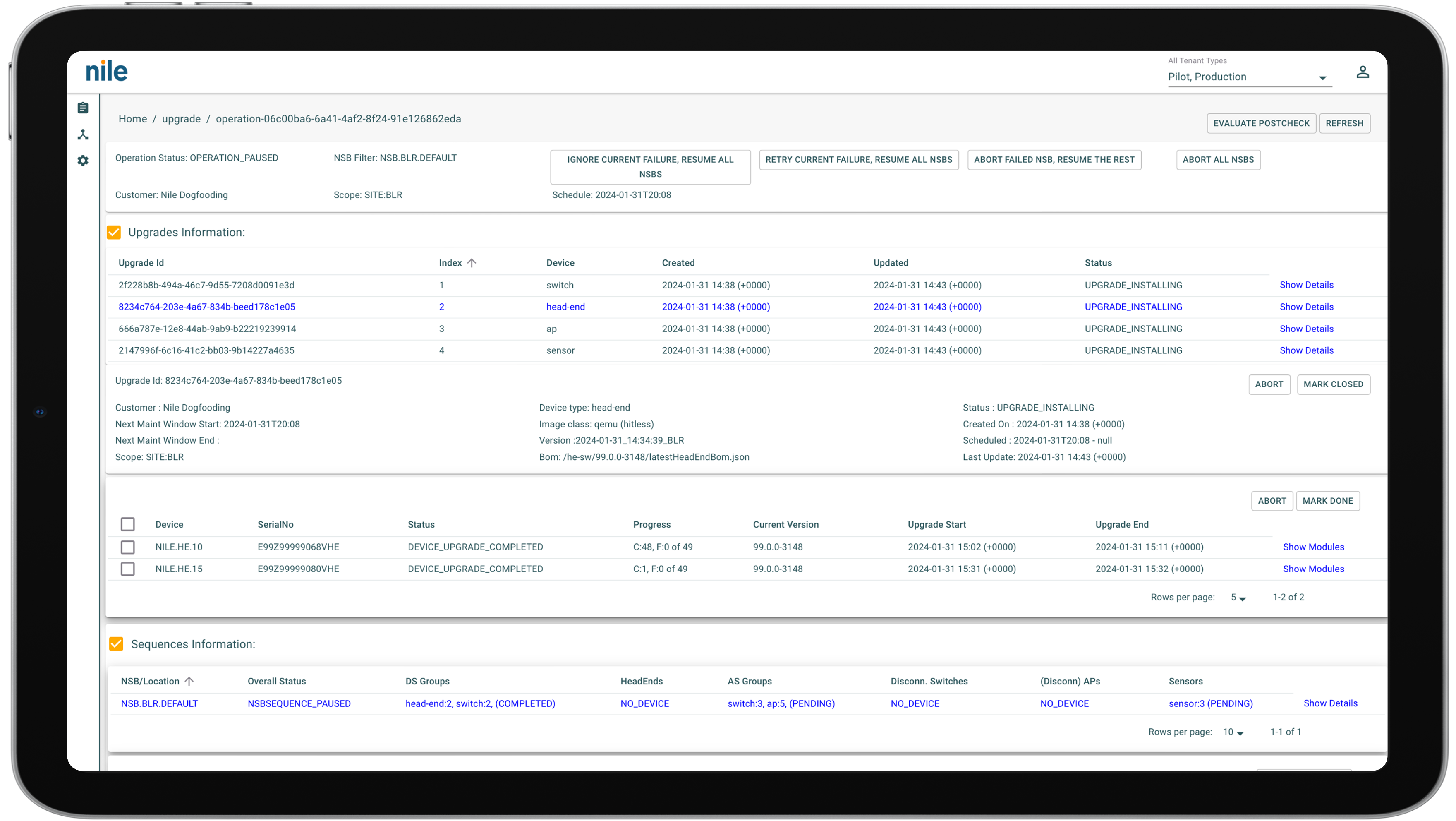Click Abort All NSBs button

coord(1218,159)
